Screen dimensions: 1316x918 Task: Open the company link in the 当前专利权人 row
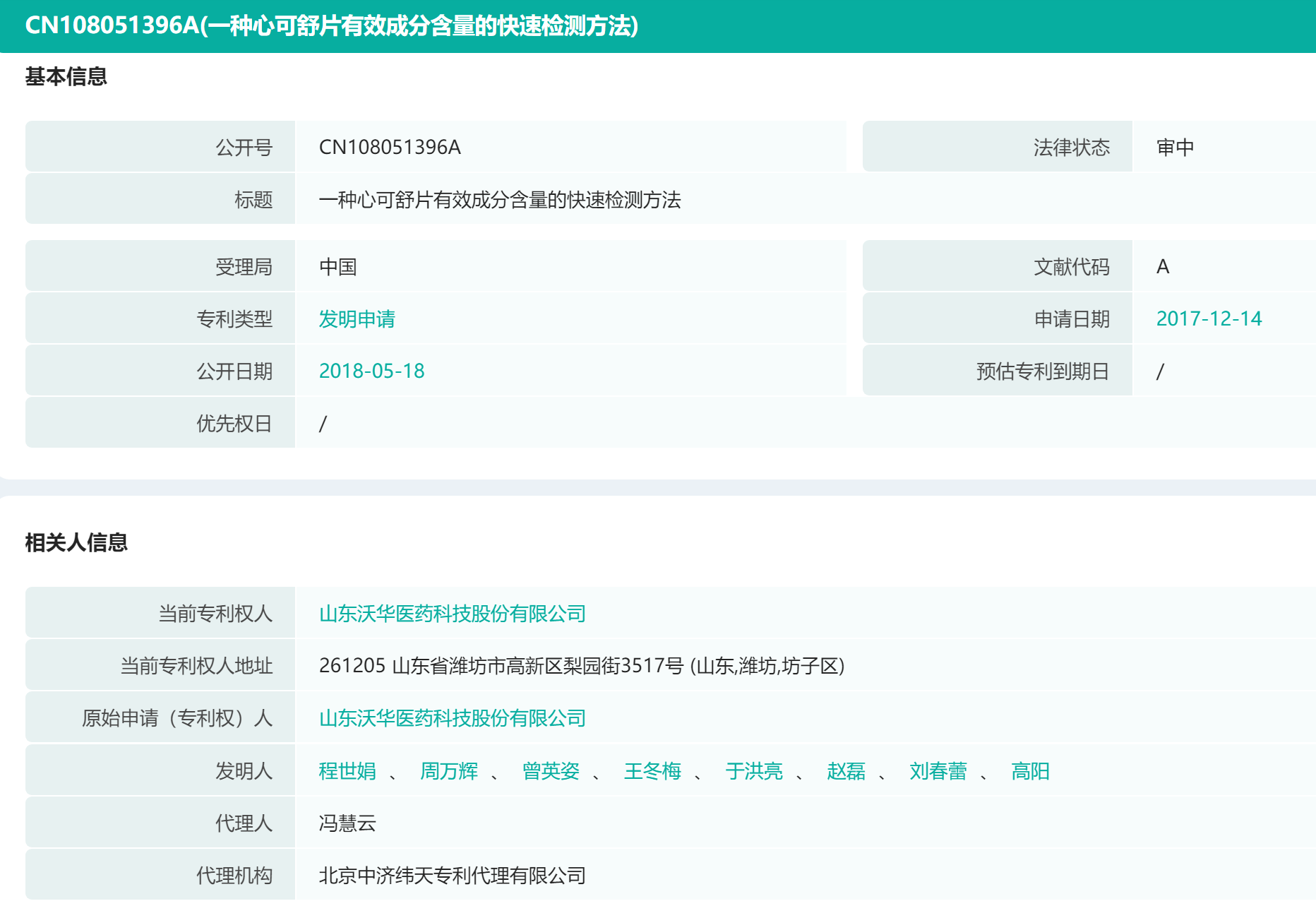(x=452, y=614)
